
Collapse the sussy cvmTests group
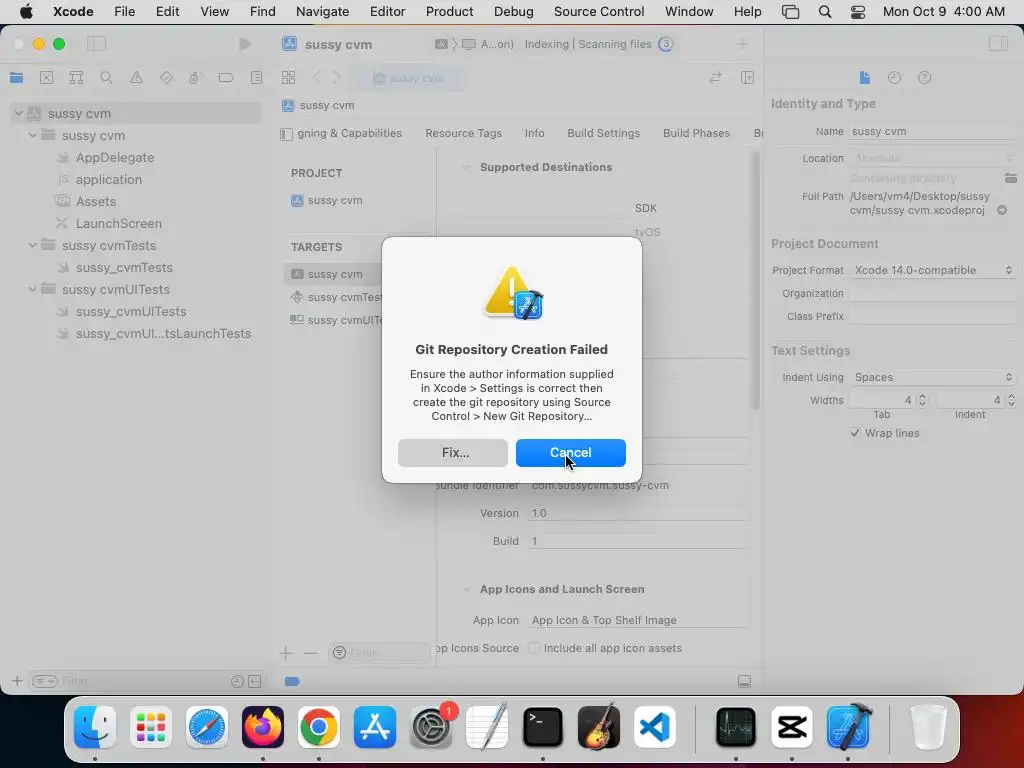tap(33, 246)
